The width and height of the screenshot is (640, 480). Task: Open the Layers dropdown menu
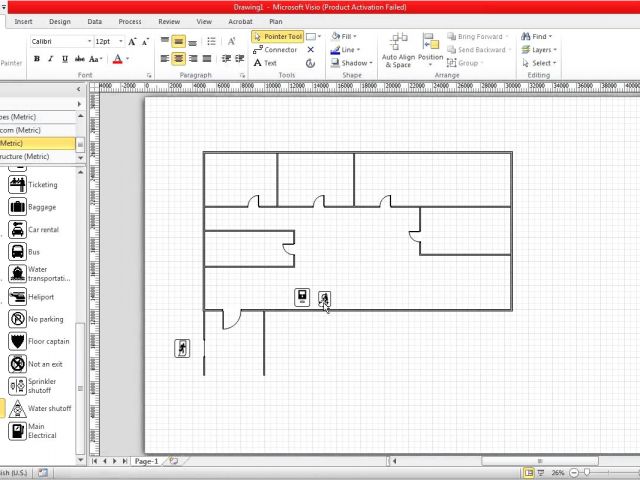pyautogui.click(x=542, y=50)
